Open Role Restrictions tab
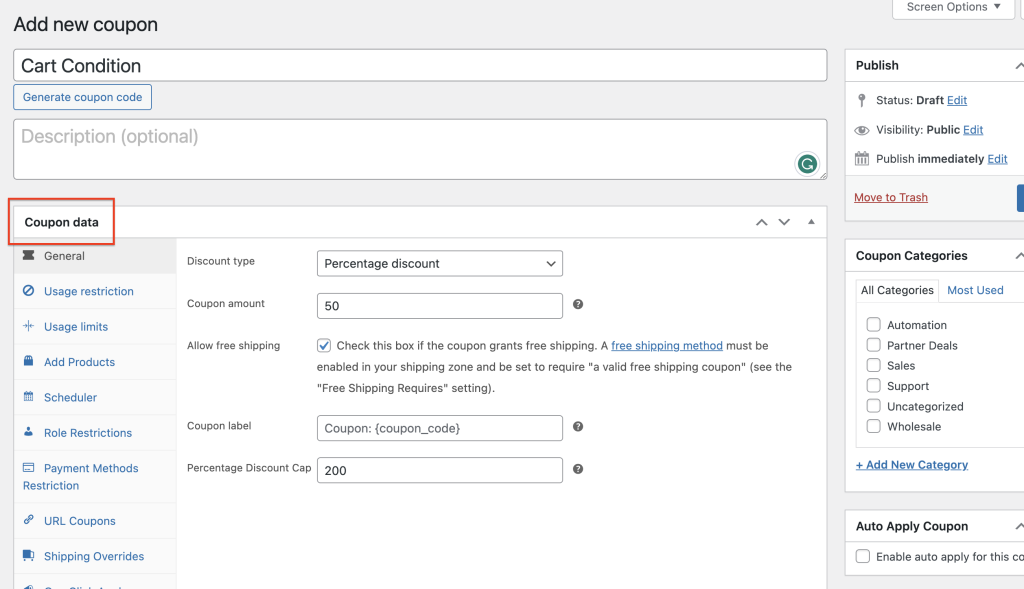The height and width of the screenshot is (589, 1024). 95,432
